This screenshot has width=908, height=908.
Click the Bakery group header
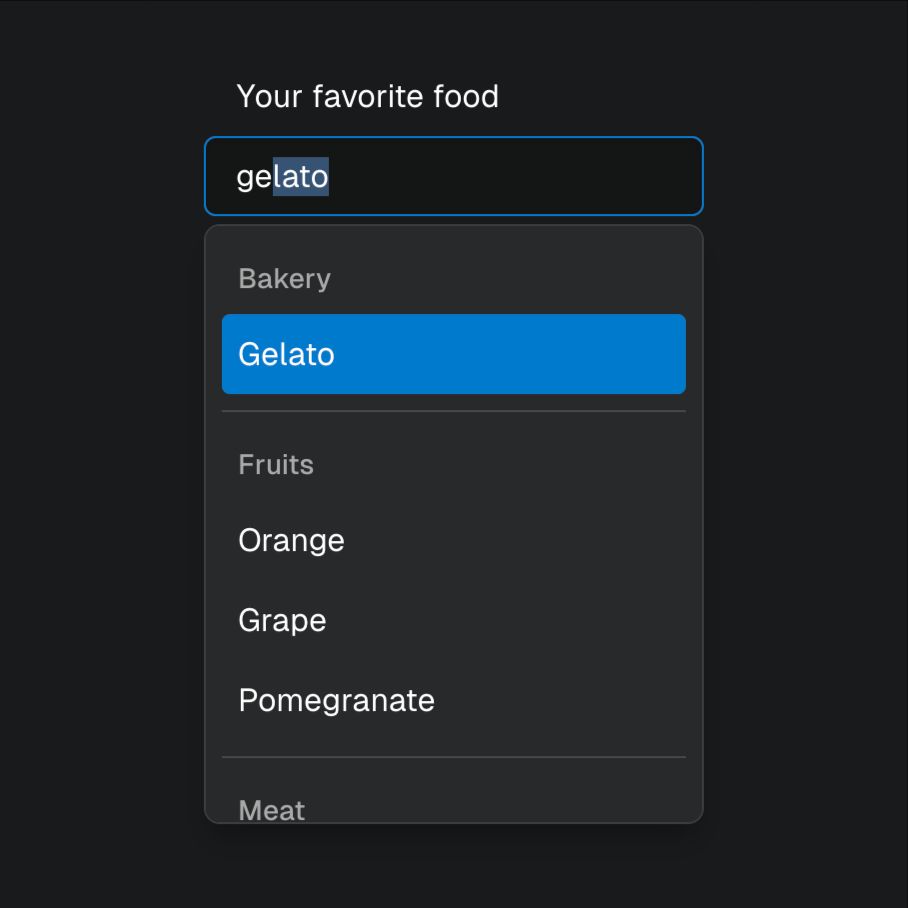tap(284, 278)
